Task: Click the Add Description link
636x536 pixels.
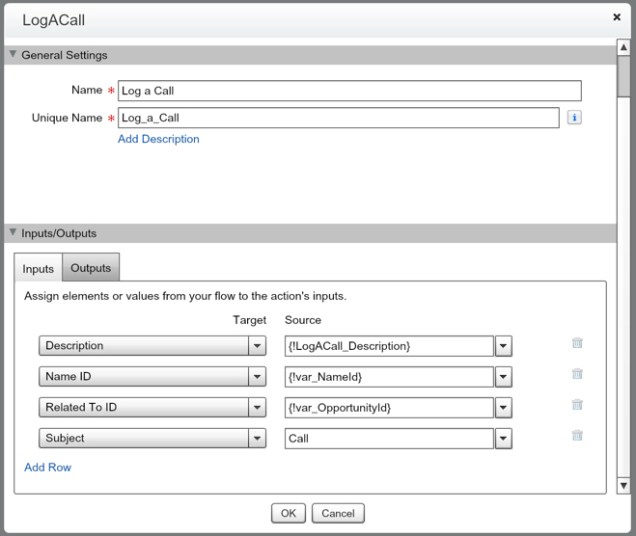Action: tap(158, 139)
